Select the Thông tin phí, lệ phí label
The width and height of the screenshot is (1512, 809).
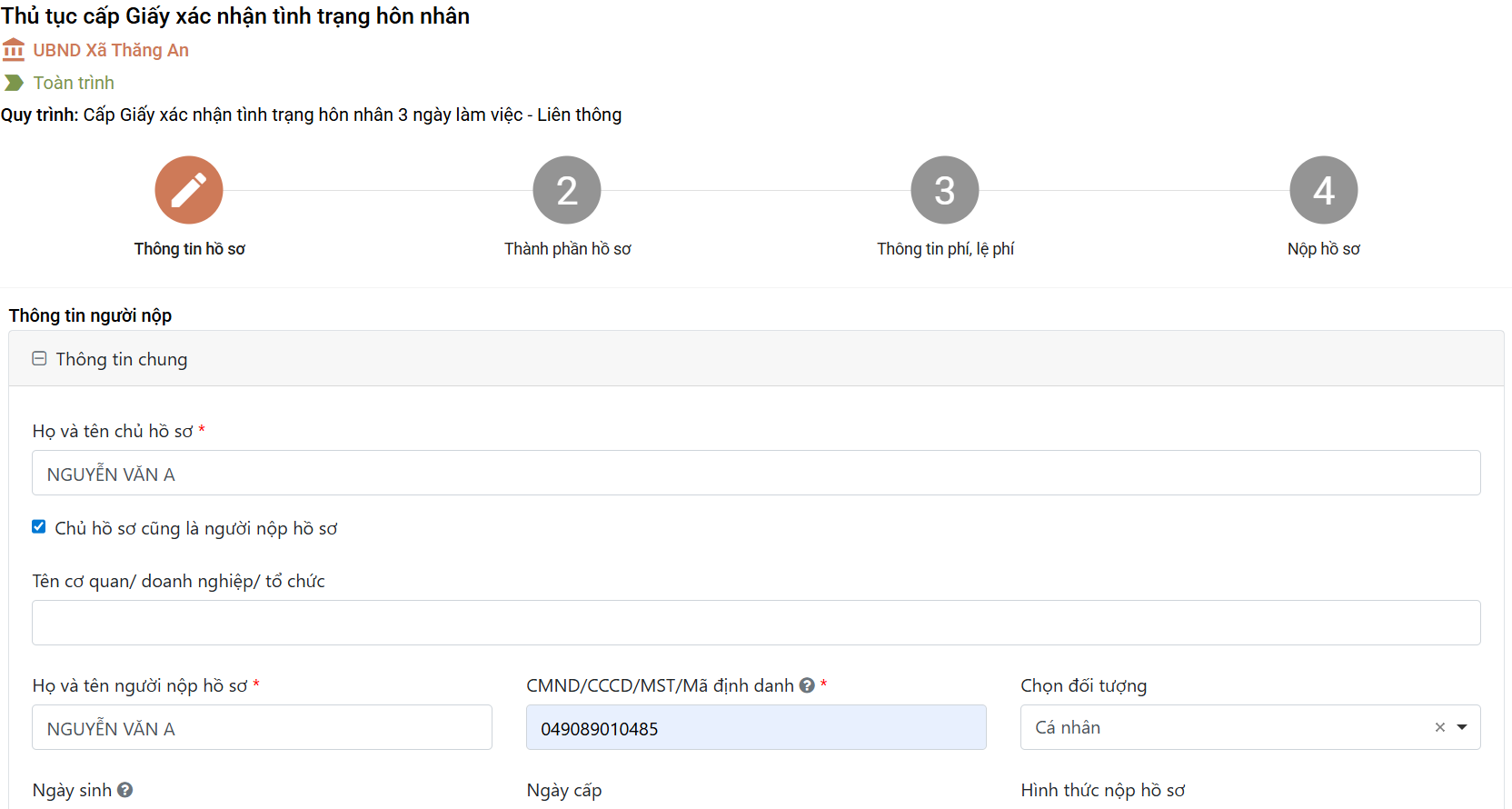click(945, 249)
